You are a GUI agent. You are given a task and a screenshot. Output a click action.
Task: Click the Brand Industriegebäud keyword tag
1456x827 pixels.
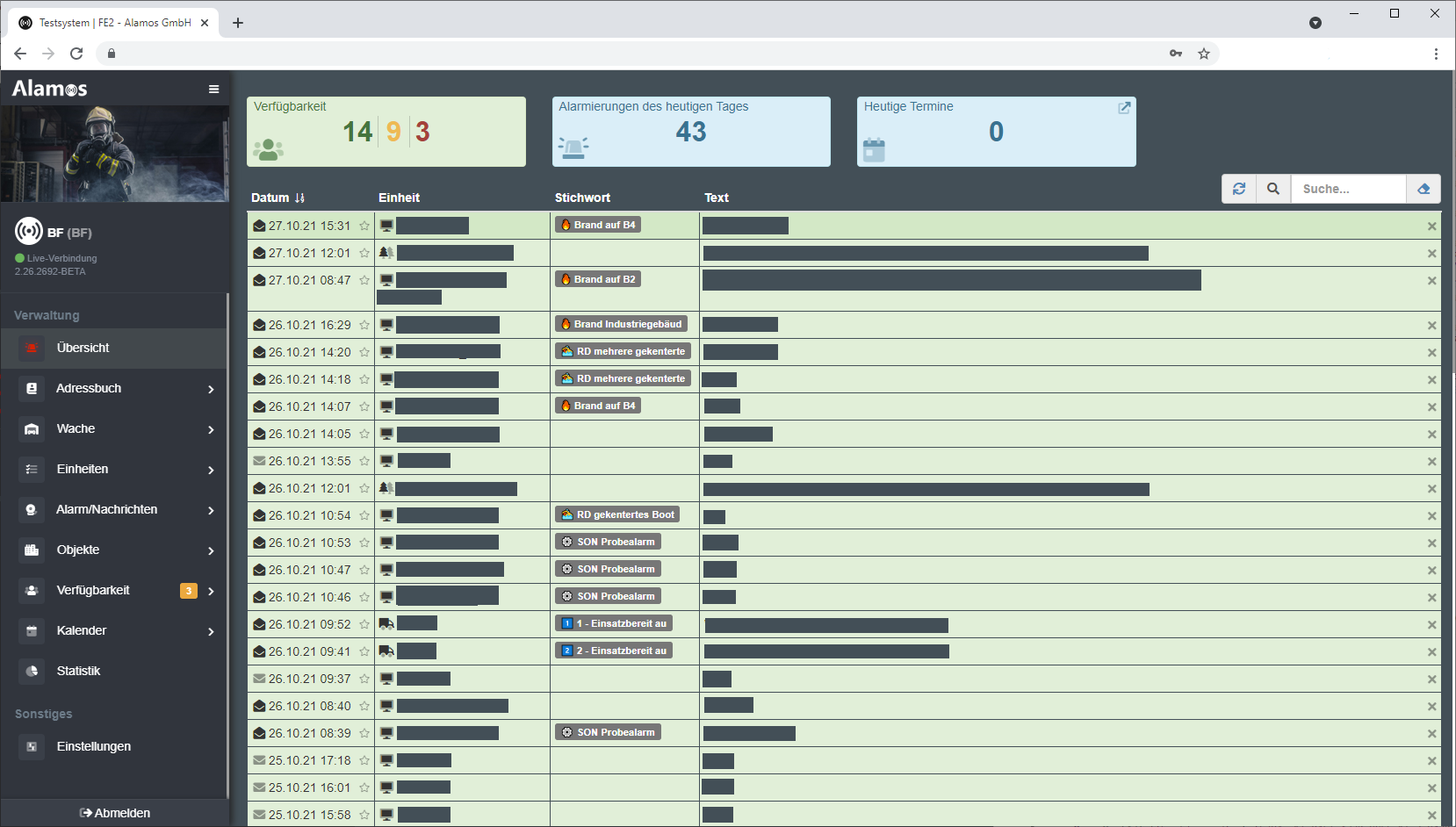point(621,324)
